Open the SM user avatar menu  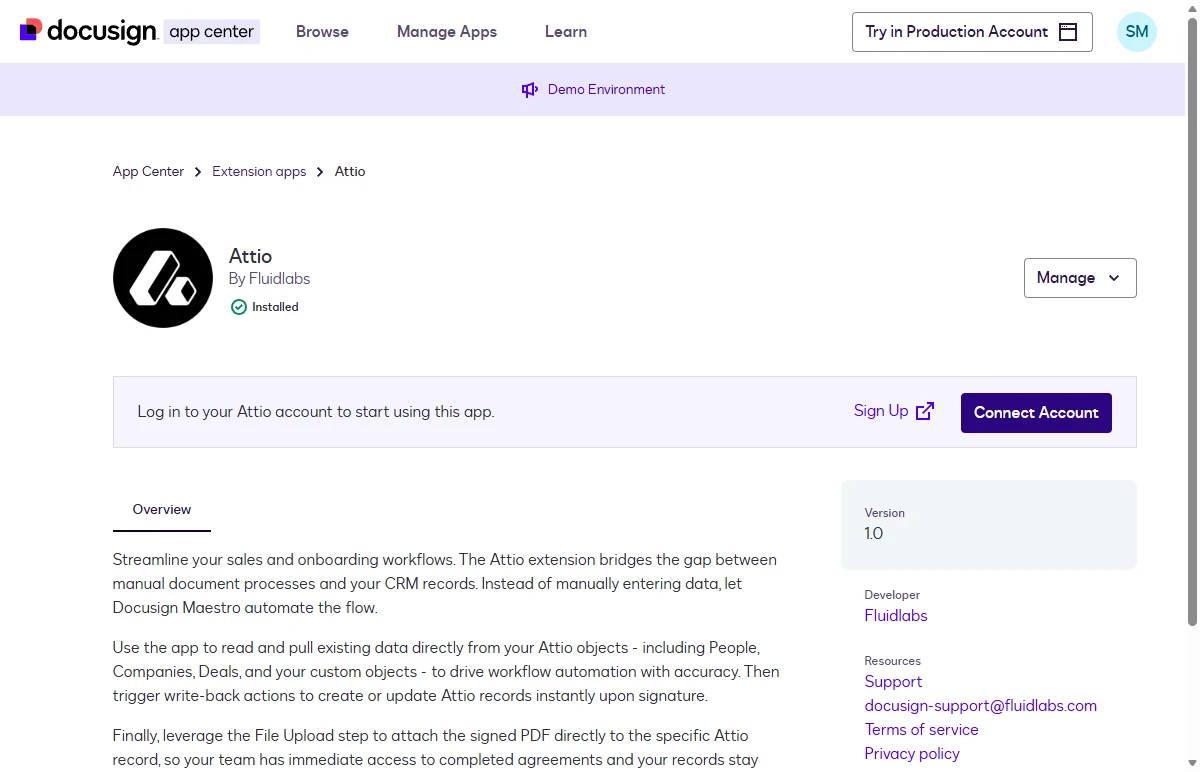click(x=1137, y=32)
